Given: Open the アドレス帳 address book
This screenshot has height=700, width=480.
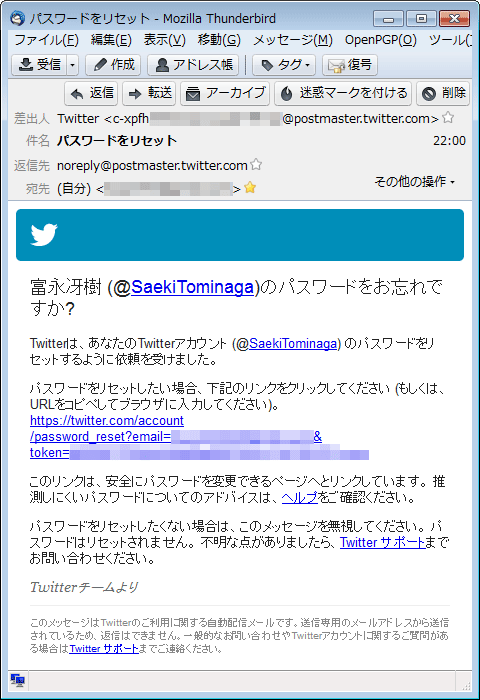Looking at the screenshot, I should (193, 65).
